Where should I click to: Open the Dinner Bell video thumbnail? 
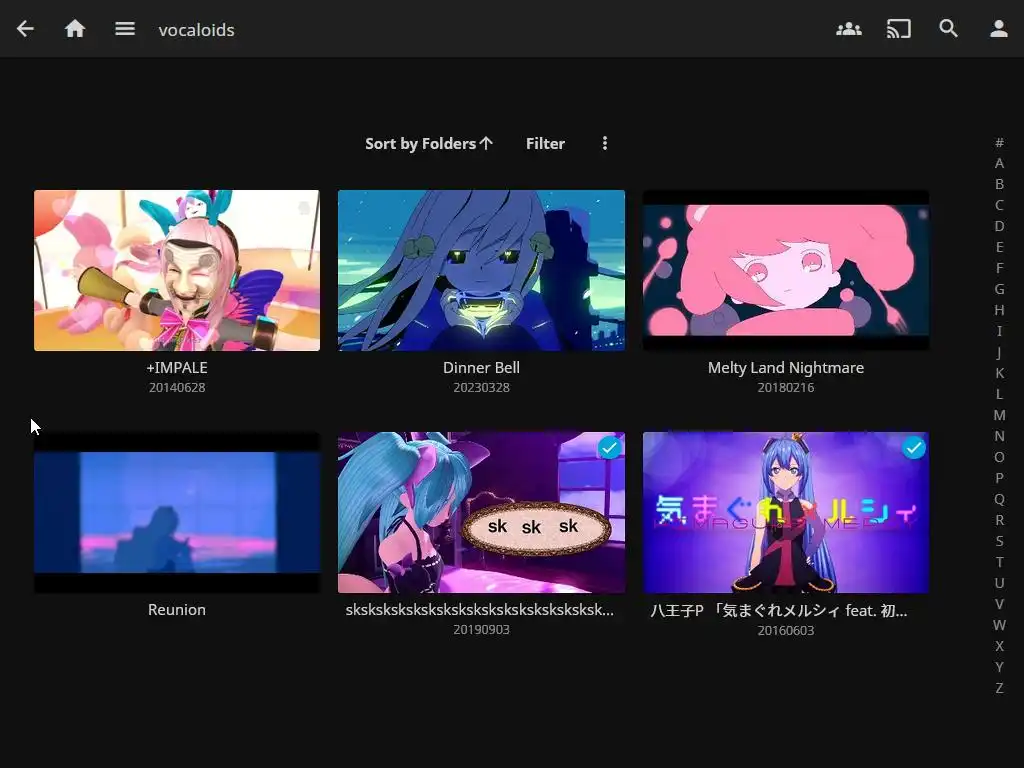pyautogui.click(x=481, y=270)
